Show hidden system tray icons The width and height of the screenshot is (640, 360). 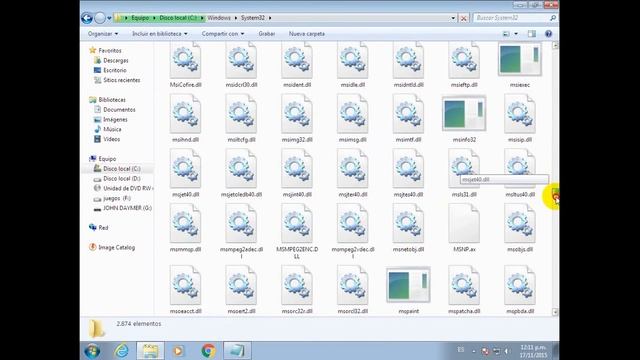click(474, 351)
